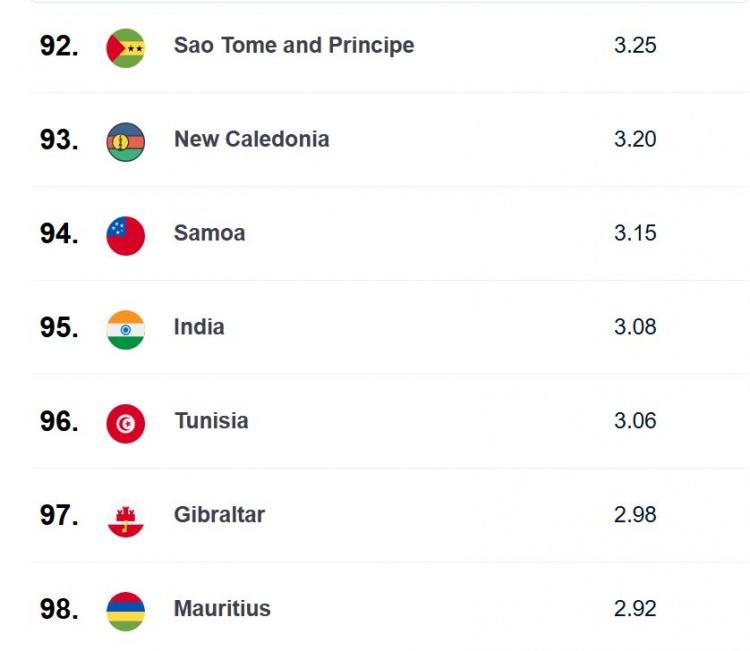The width and height of the screenshot is (750, 651).
Task: Click the New Caledonia flag icon
Action: click(x=125, y=142)
